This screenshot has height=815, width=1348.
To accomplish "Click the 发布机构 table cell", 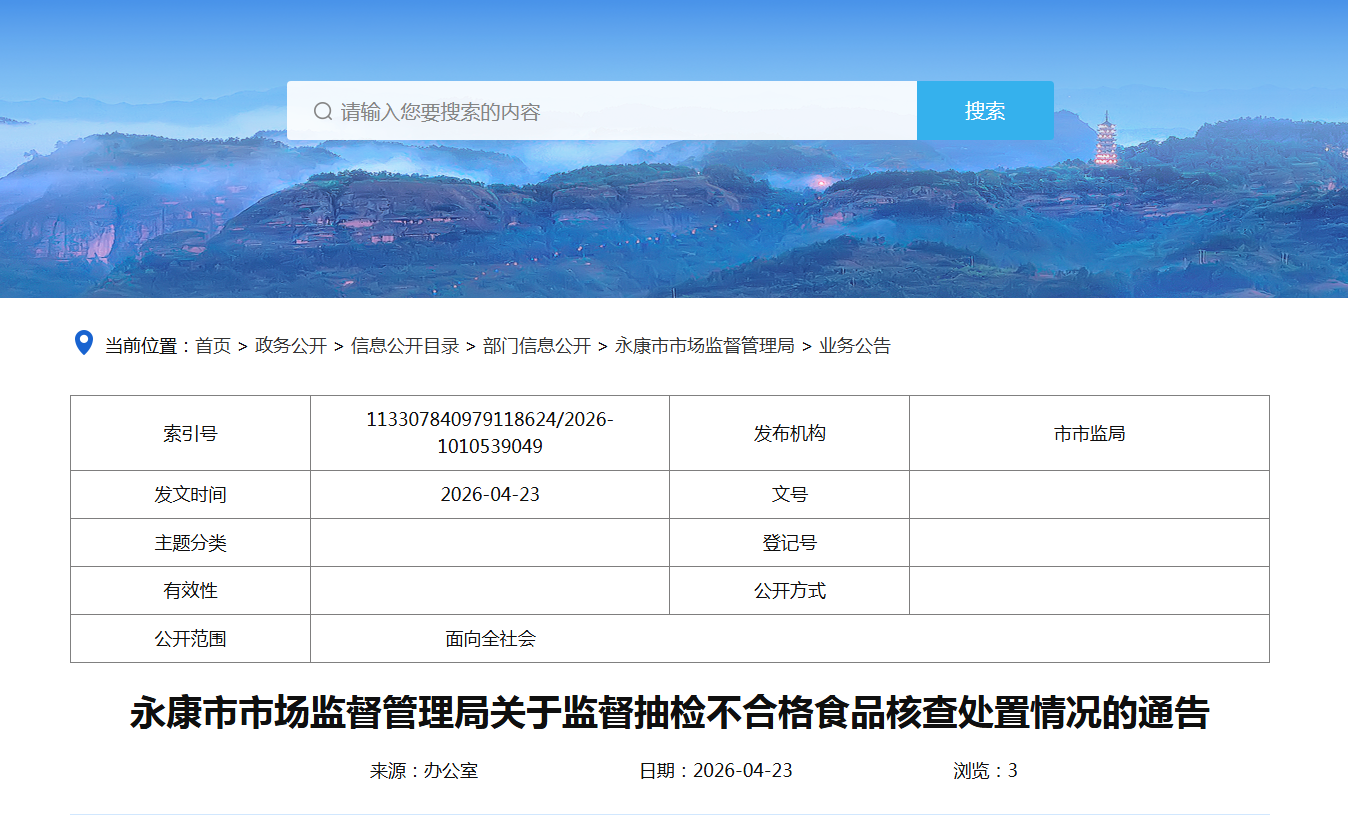I will coord(790,433).
